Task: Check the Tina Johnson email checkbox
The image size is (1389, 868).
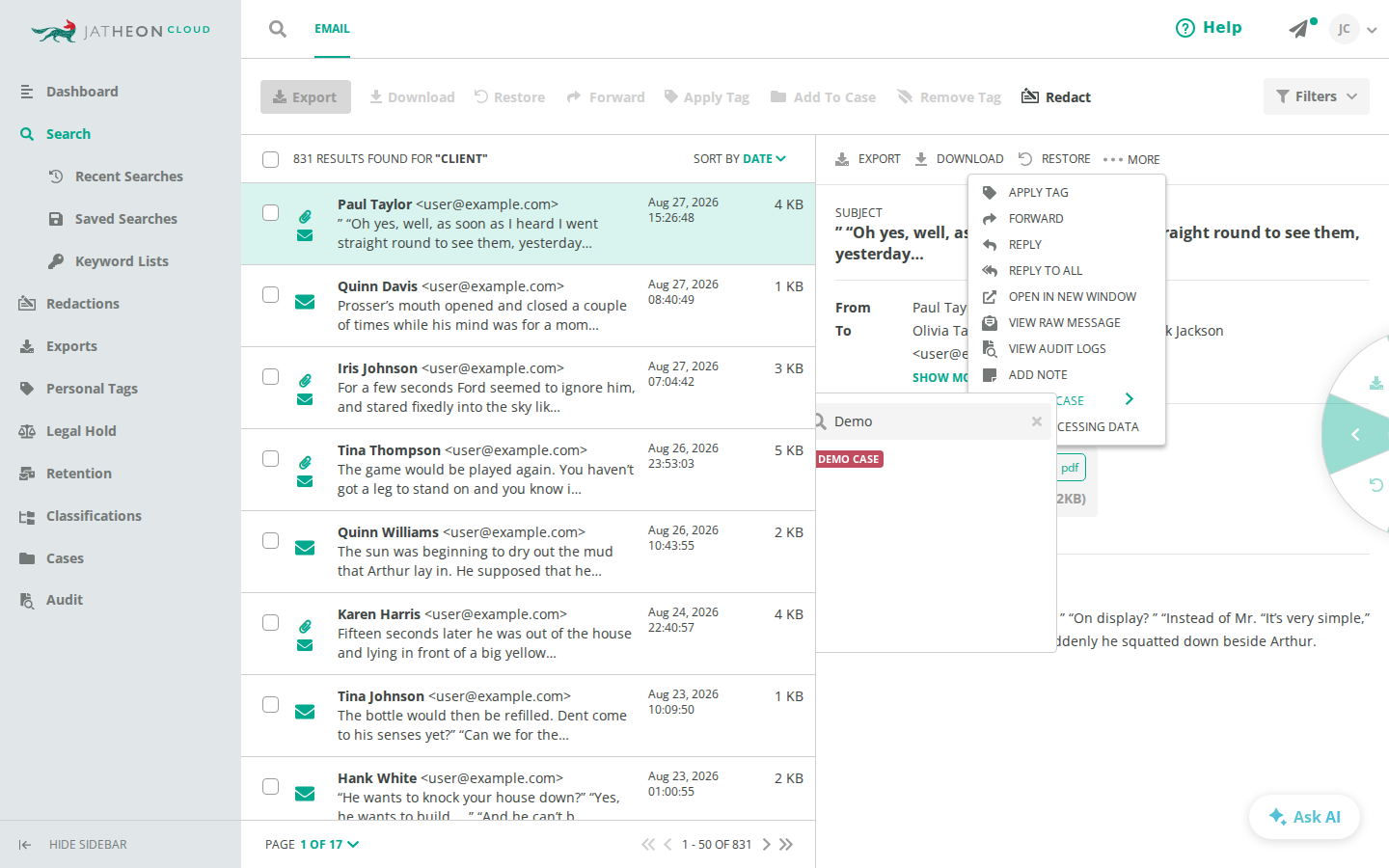Action: point(271,704)
